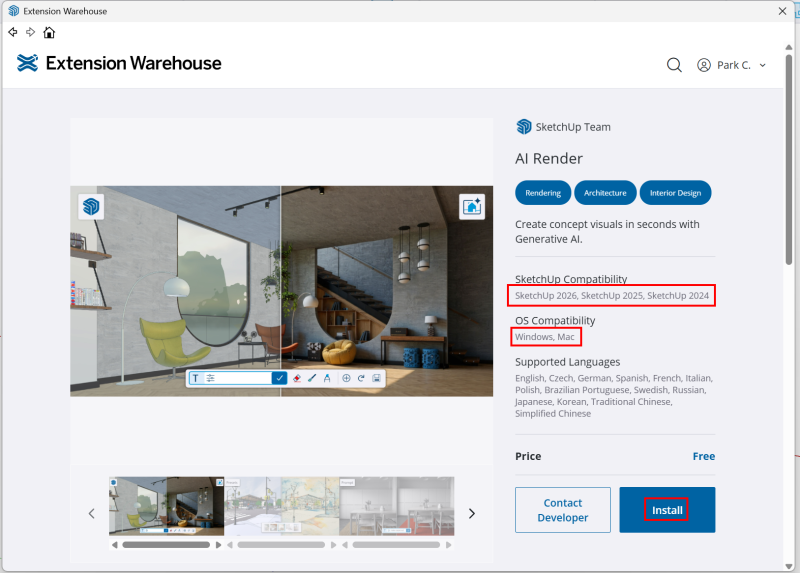Click the save icon in preview toolbar

click(377, 378)
